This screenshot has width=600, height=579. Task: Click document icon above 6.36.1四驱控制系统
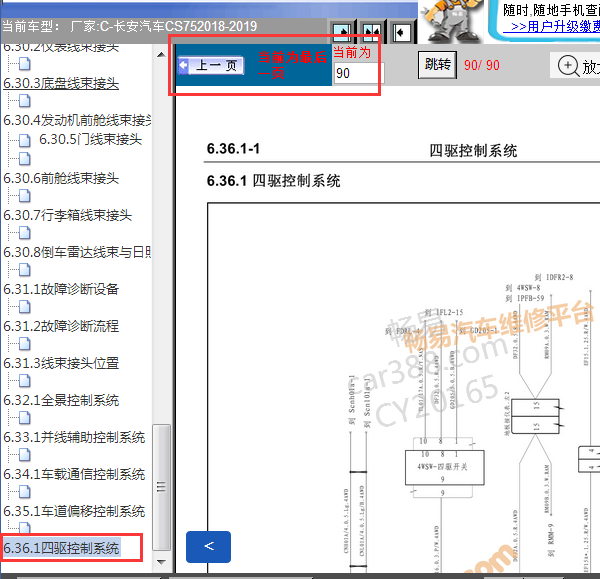point(25,528)
